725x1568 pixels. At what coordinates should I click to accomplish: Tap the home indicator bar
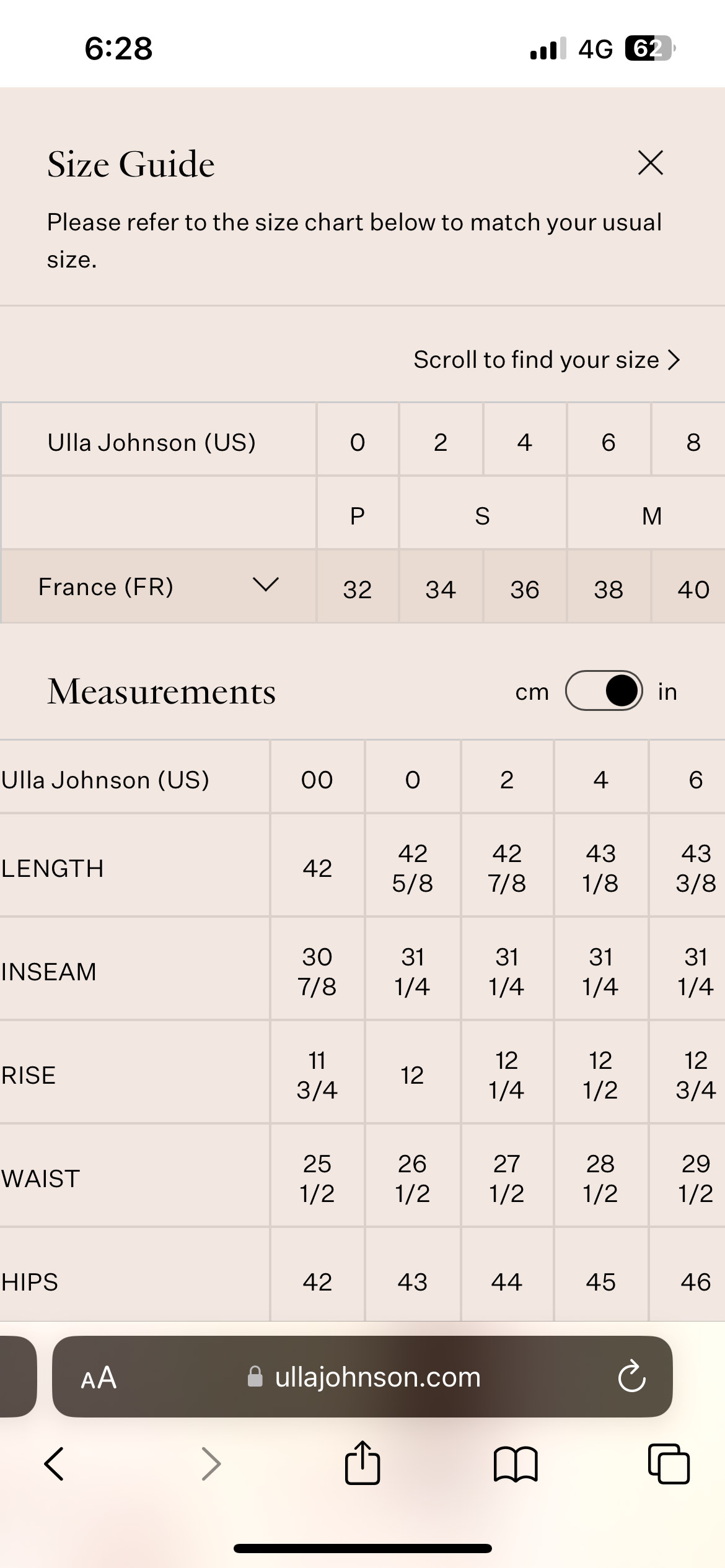click(x=362, y=1548)
